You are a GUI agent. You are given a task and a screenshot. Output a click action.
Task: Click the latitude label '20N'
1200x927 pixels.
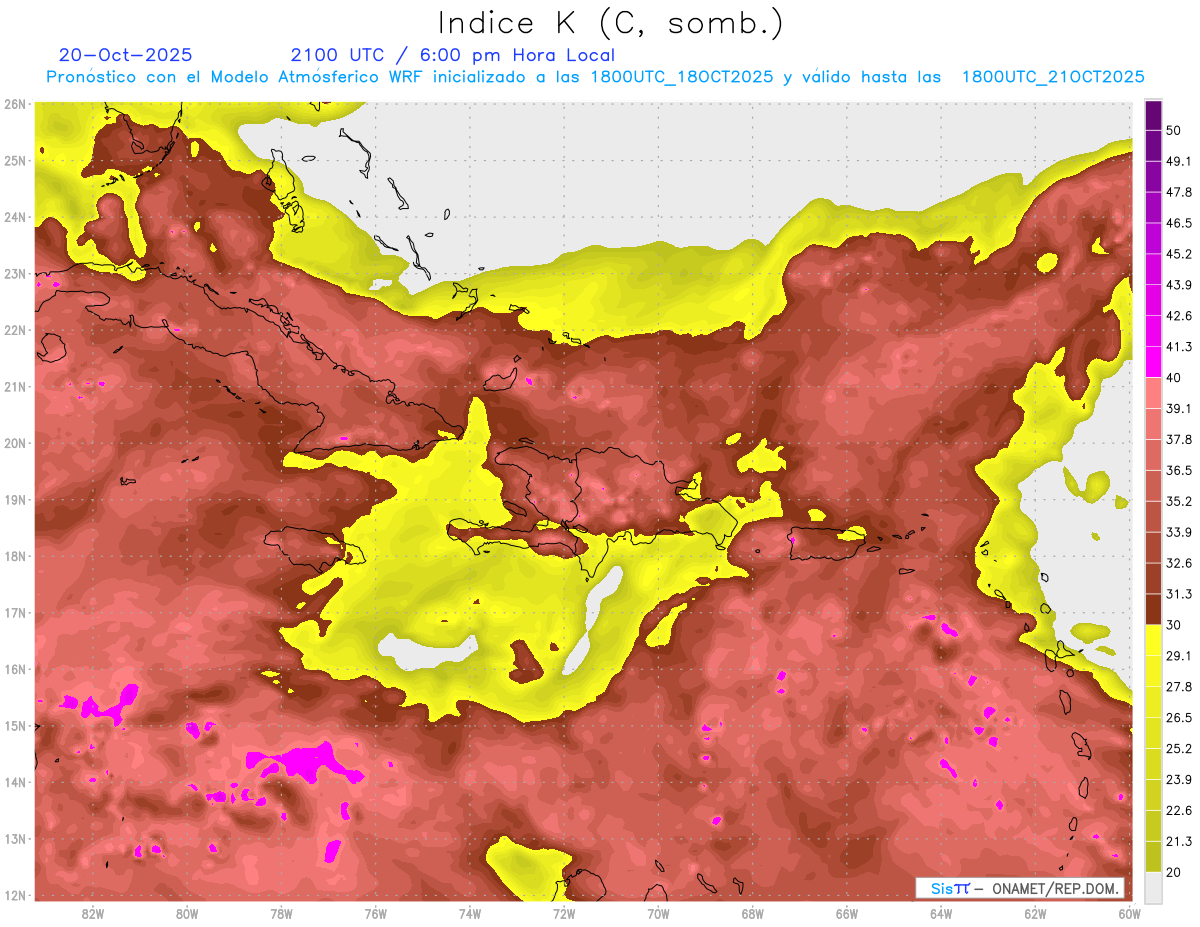15,443
